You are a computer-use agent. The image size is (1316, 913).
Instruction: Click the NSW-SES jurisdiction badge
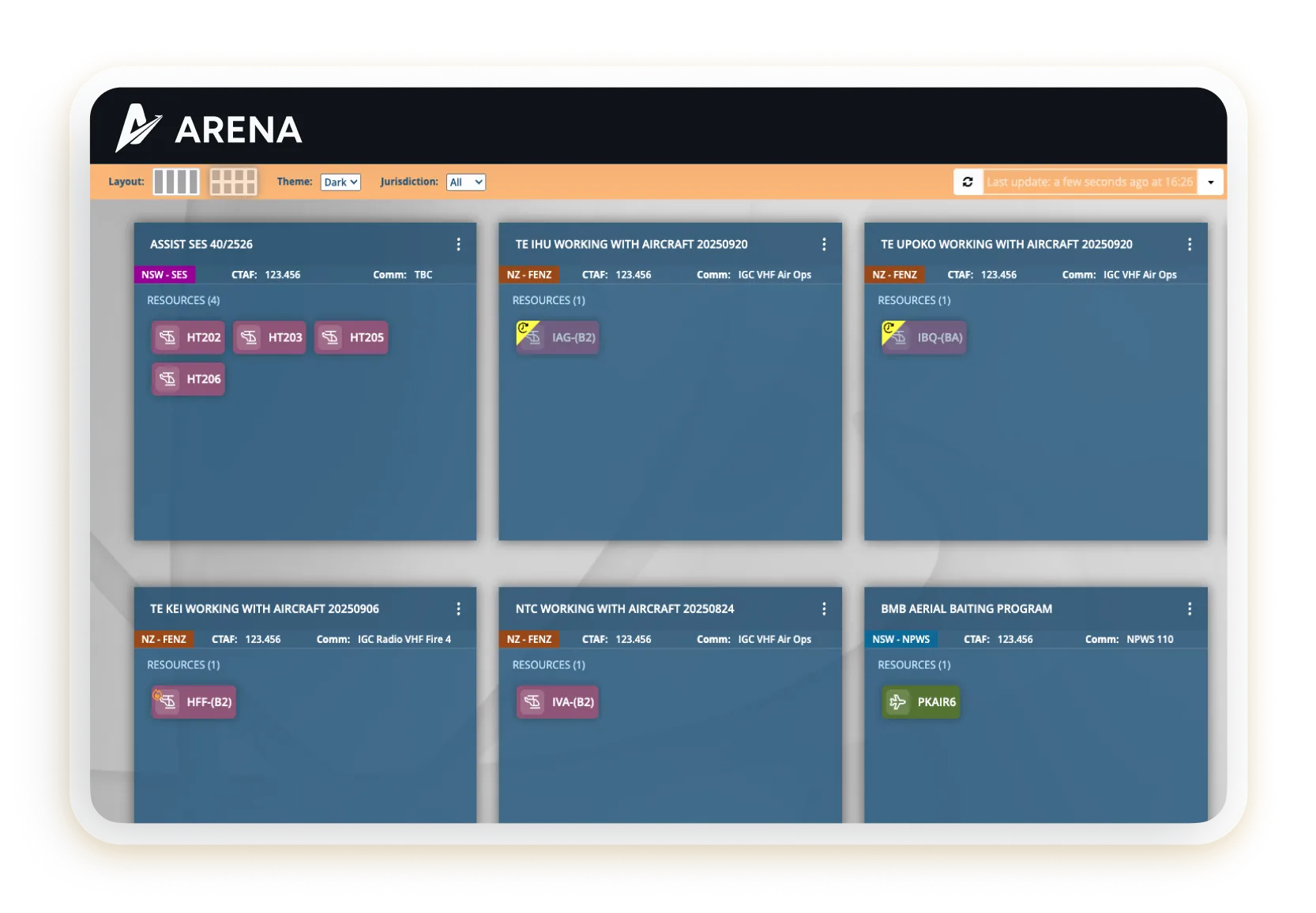coord(165,275)
